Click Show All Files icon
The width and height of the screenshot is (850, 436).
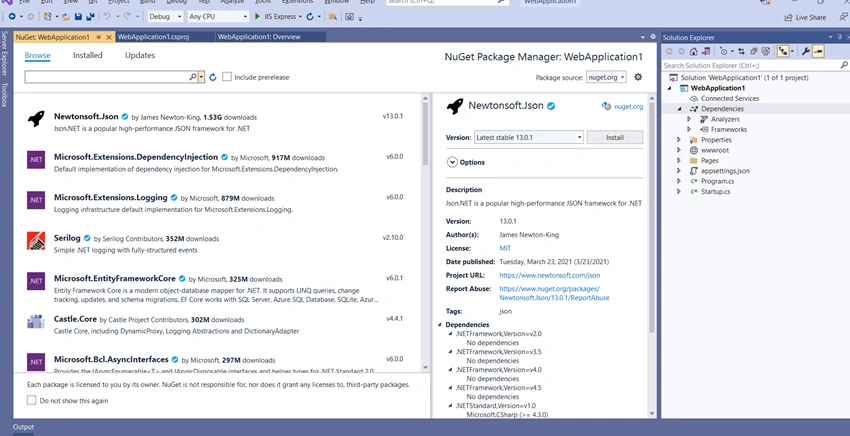(765, 52)
